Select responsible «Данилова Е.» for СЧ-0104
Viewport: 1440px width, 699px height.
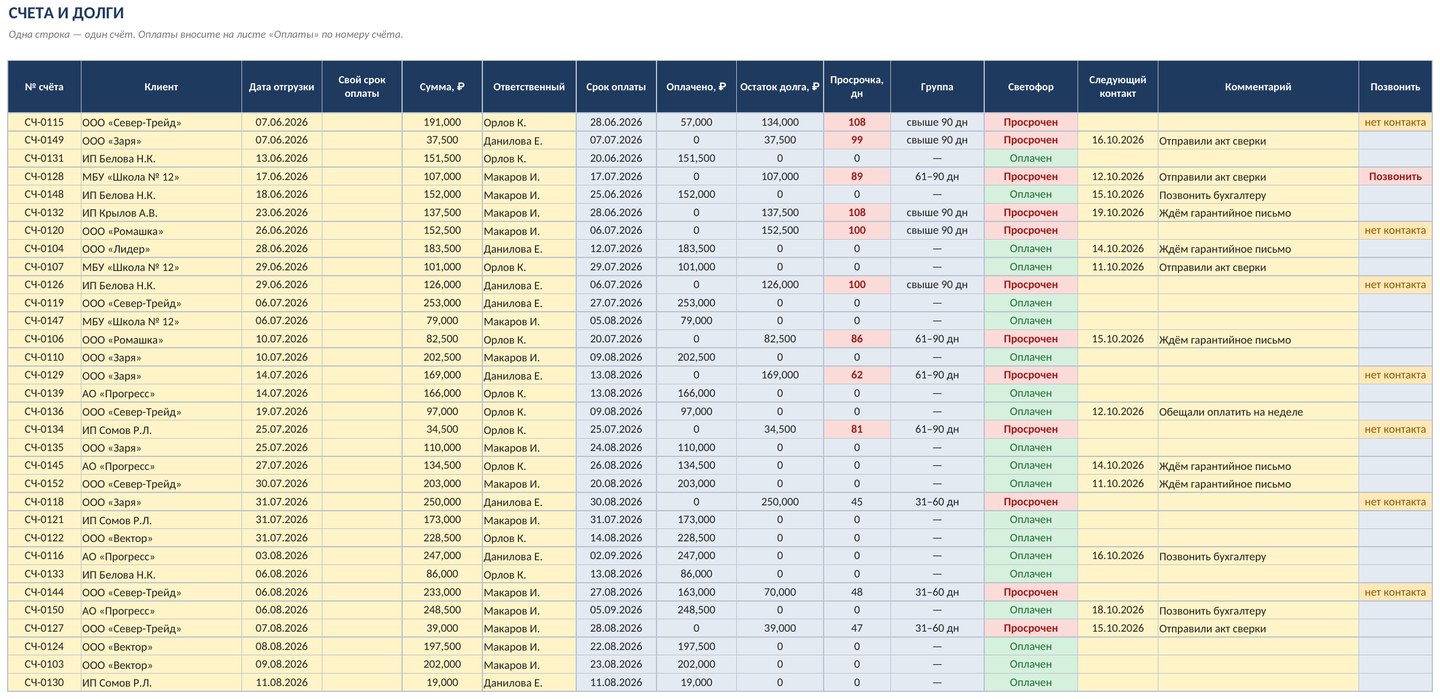(513, 249)
